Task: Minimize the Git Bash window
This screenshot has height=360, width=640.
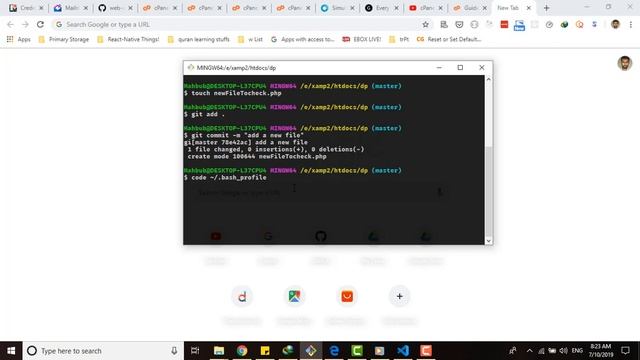Action: click(x=439, y=67)
